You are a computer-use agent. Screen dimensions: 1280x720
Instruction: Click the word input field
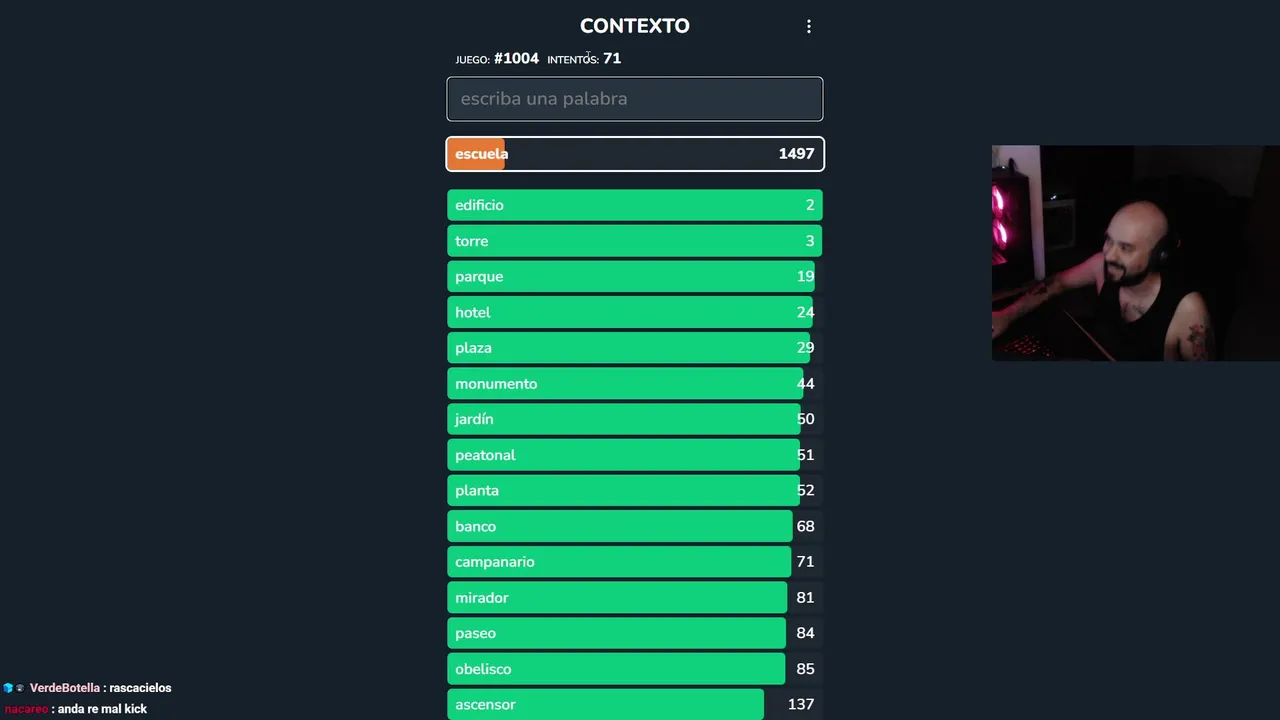pyautogui.click(x=634, y=99)
